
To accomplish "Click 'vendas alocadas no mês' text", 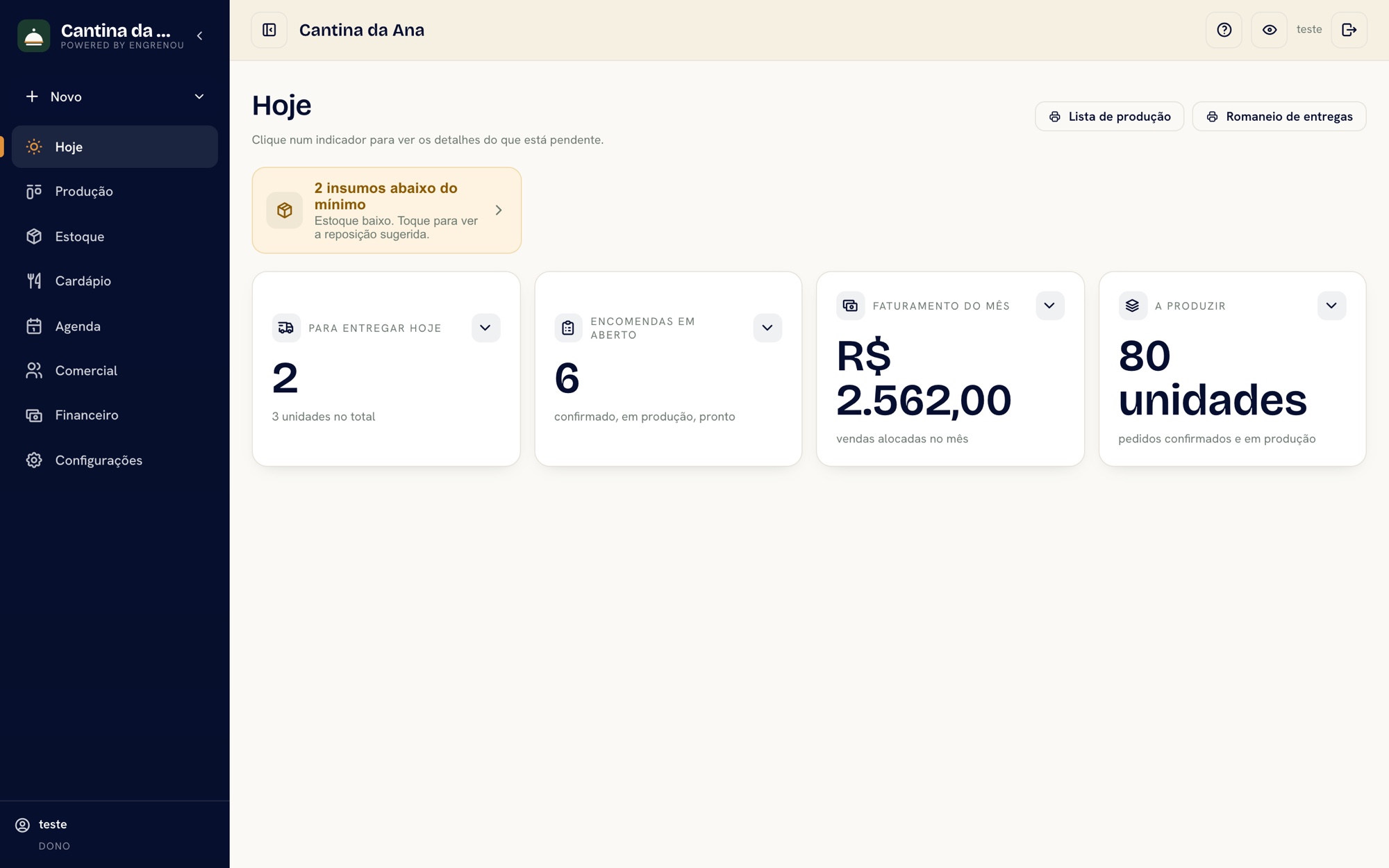I will (x=902, y=439).
